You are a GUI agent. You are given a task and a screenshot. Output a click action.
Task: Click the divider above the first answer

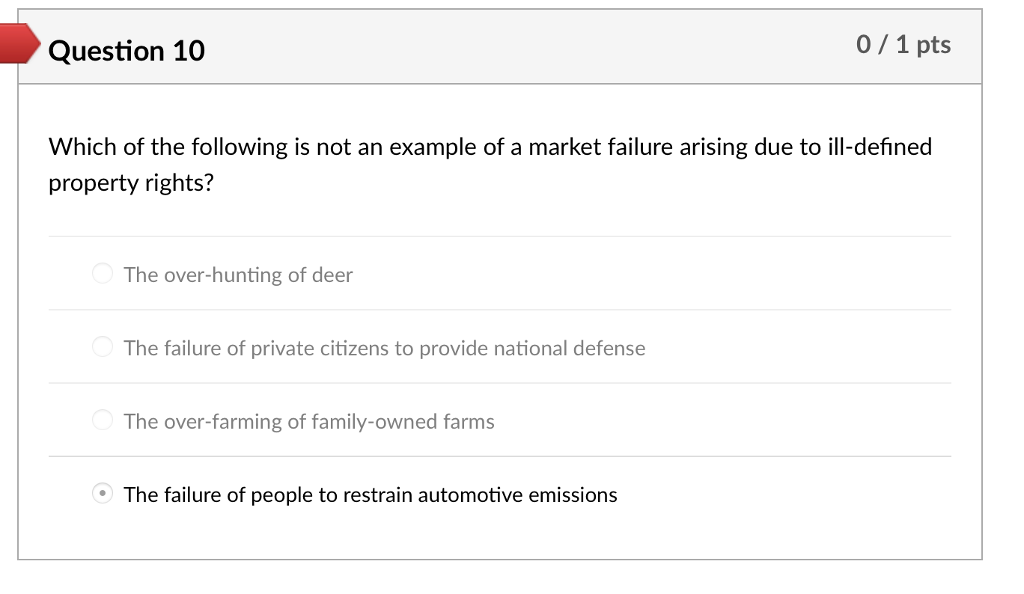pos(500,236)
